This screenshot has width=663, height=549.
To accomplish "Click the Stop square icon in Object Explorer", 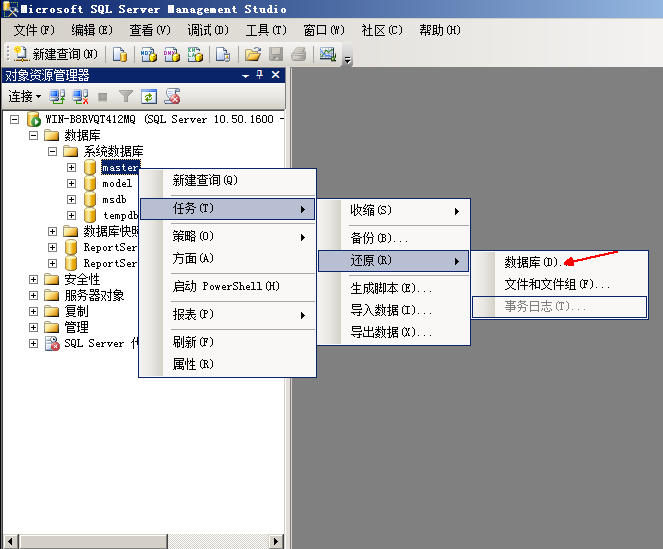I will tap(102, 97).
